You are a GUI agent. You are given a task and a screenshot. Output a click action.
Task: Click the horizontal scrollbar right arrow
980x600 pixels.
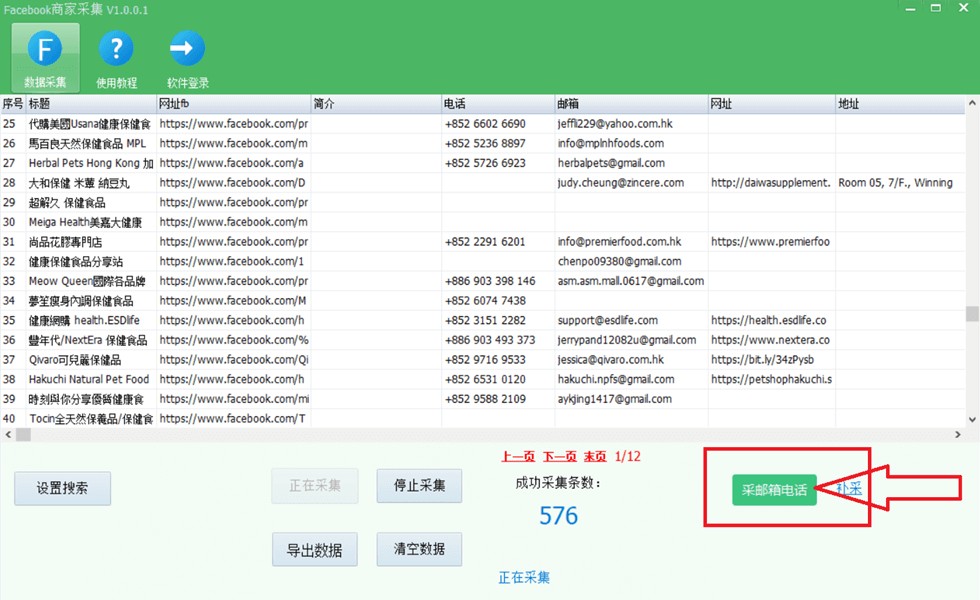pos(958,434)
